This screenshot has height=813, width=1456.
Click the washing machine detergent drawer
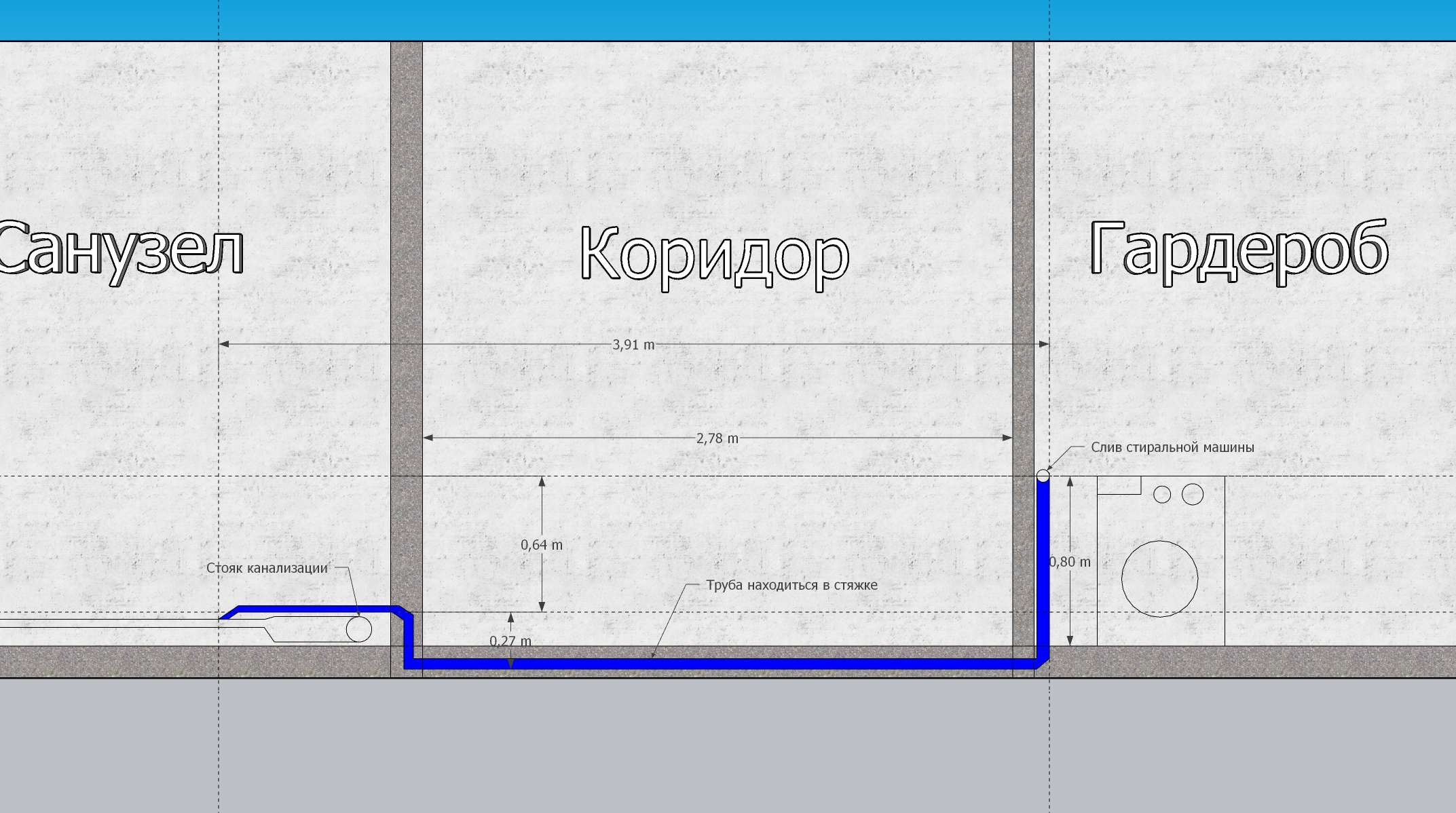pos(1119,485)
